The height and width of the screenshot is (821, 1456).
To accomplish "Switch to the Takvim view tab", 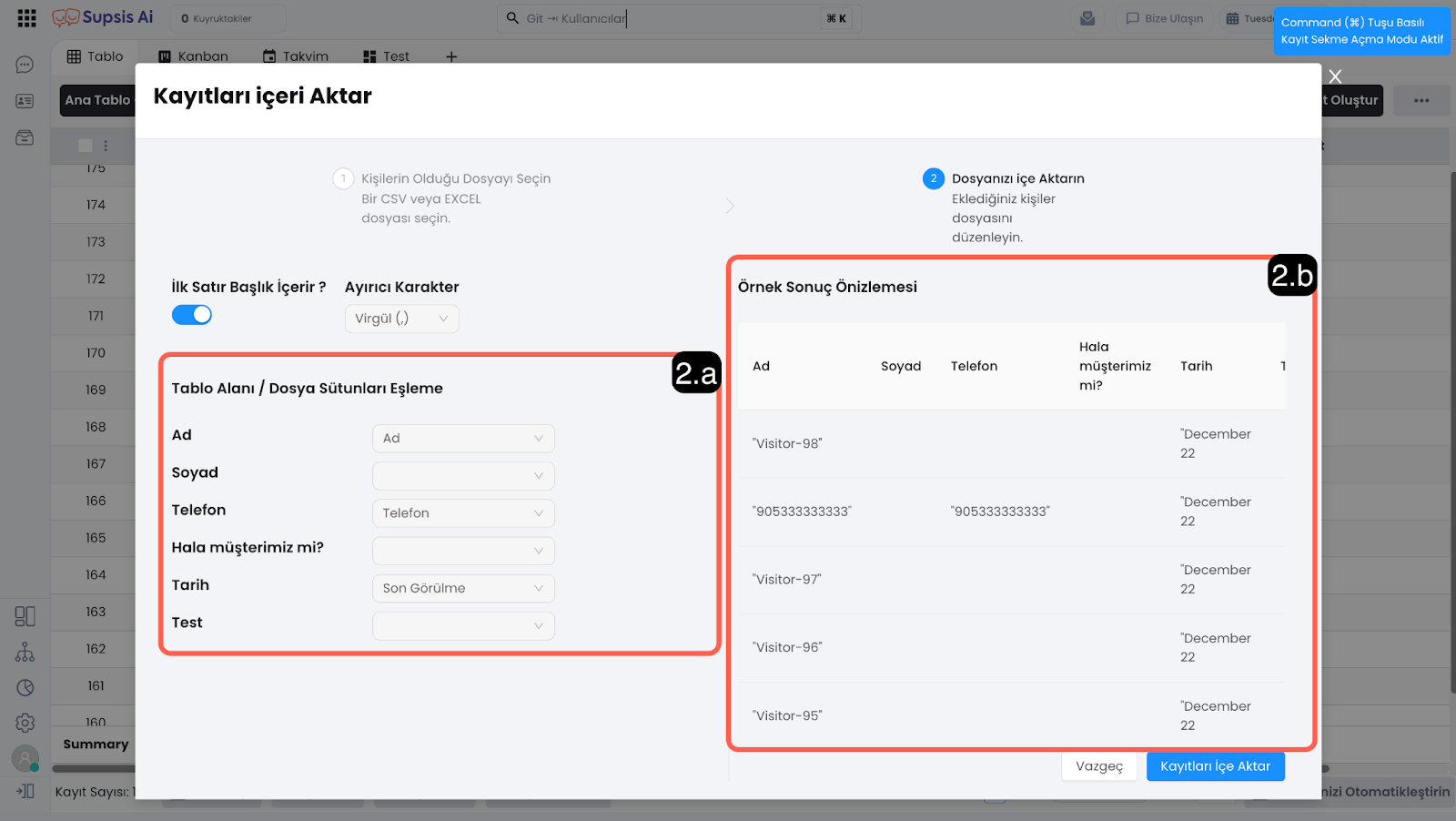I will [296, 56].
